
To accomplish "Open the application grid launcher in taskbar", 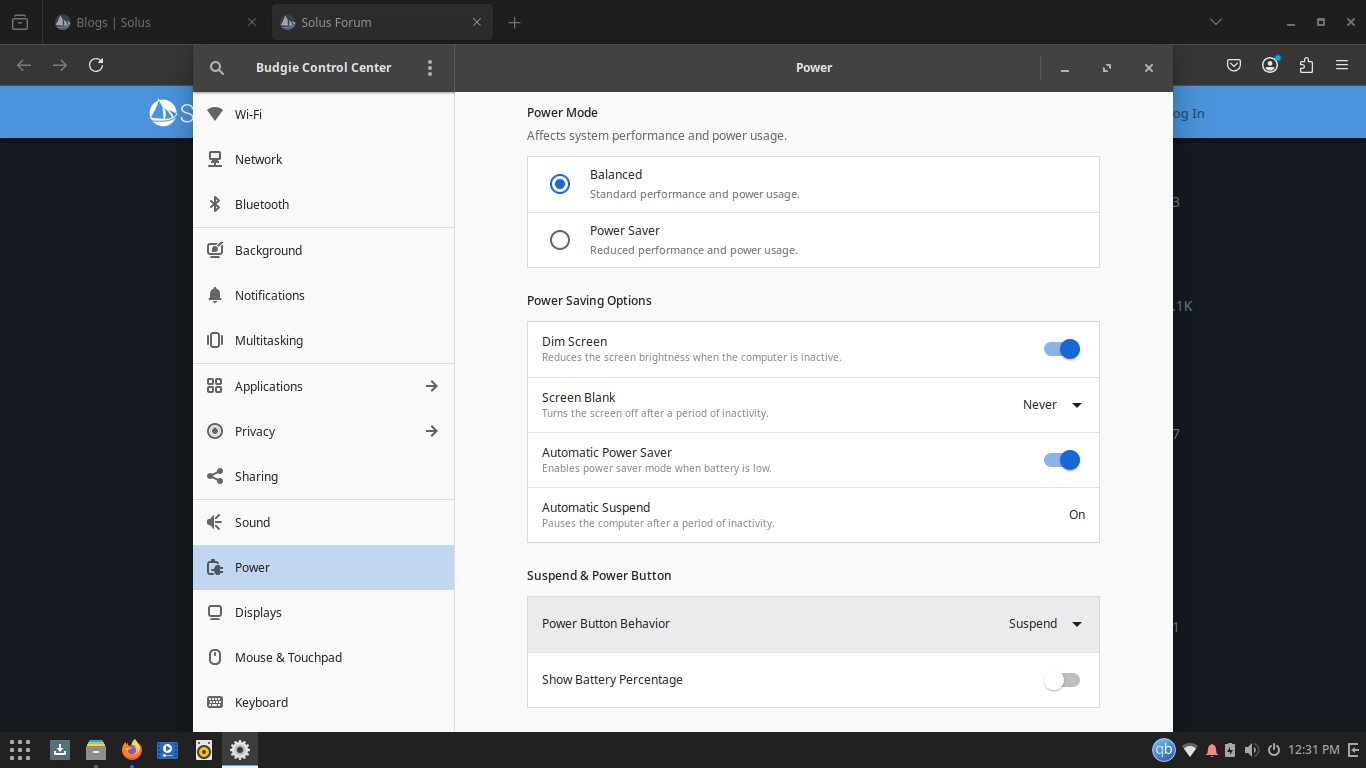I will pyautogui.click(x=20, y=750).
